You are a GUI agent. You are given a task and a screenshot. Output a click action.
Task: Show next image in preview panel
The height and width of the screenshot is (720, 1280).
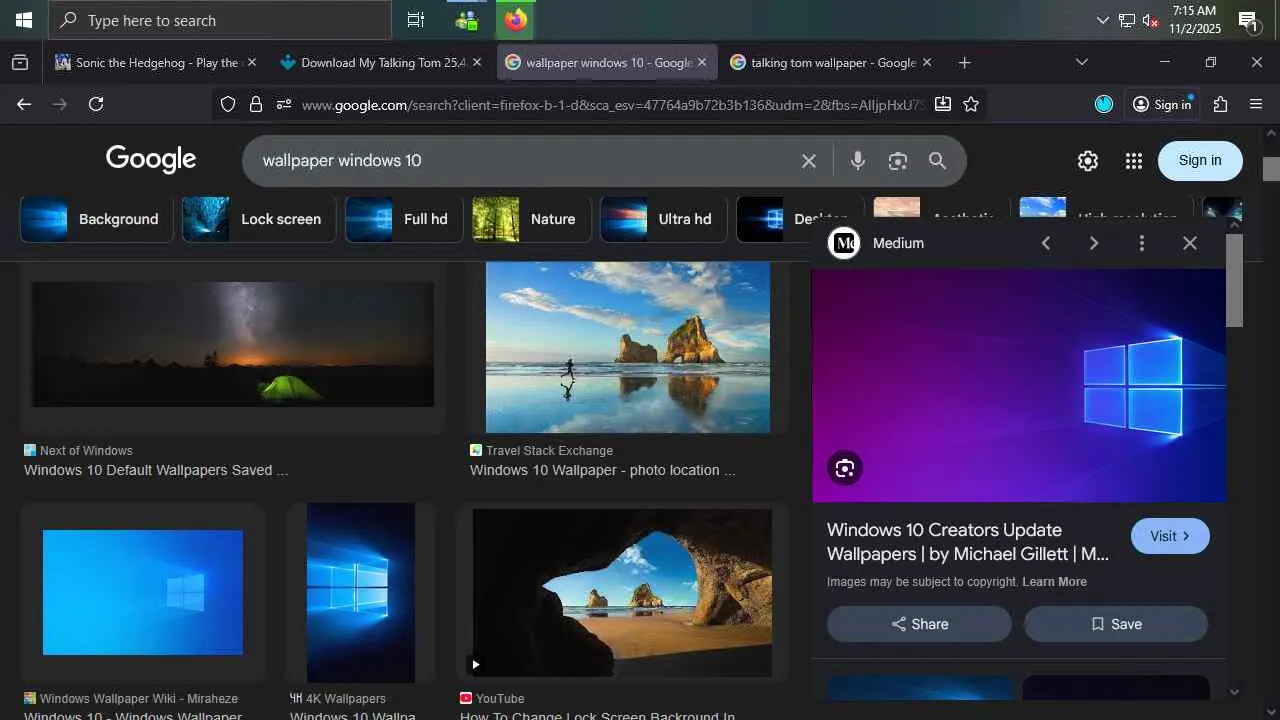1094,243
